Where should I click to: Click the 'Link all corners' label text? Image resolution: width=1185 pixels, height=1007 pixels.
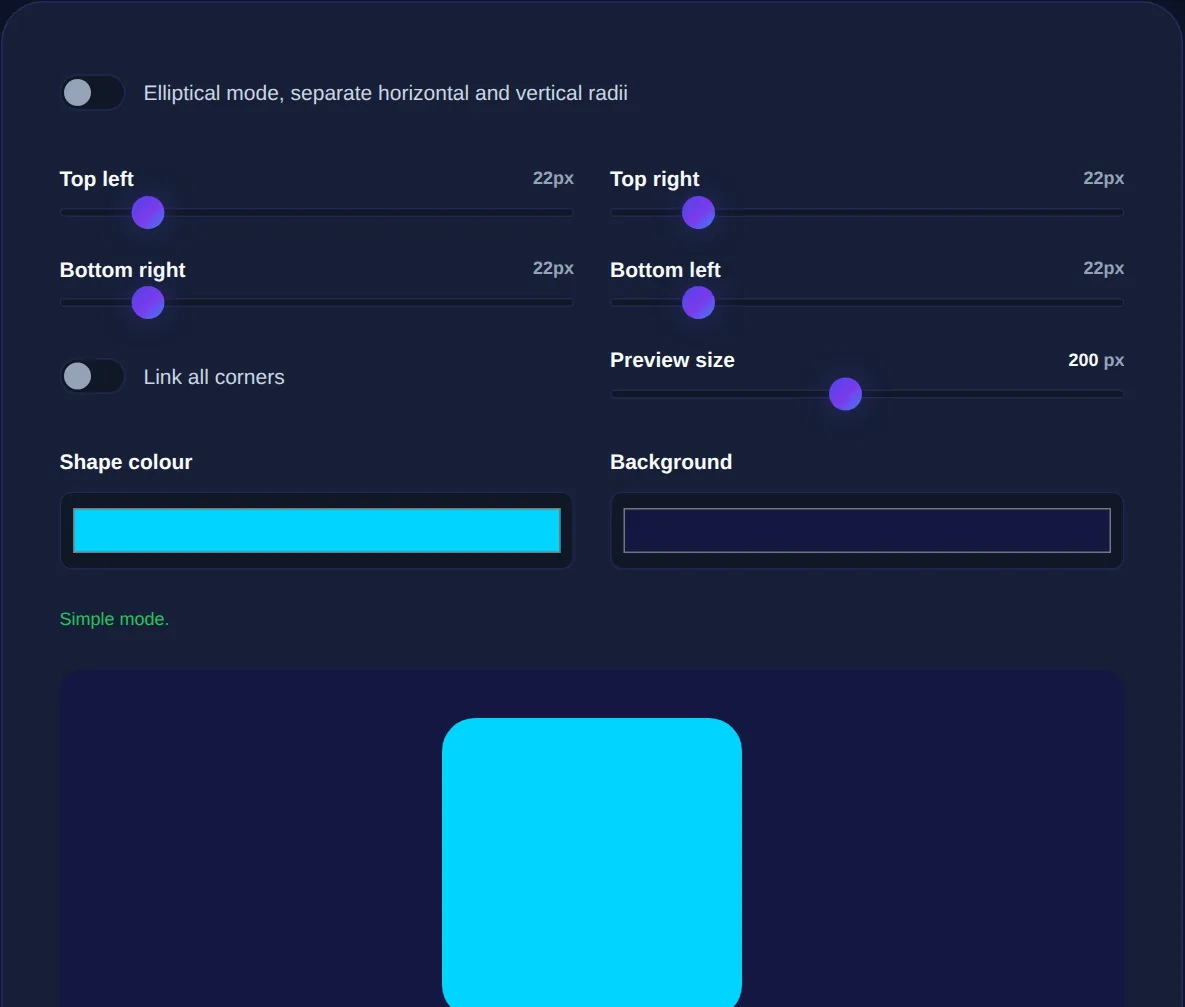214,377
